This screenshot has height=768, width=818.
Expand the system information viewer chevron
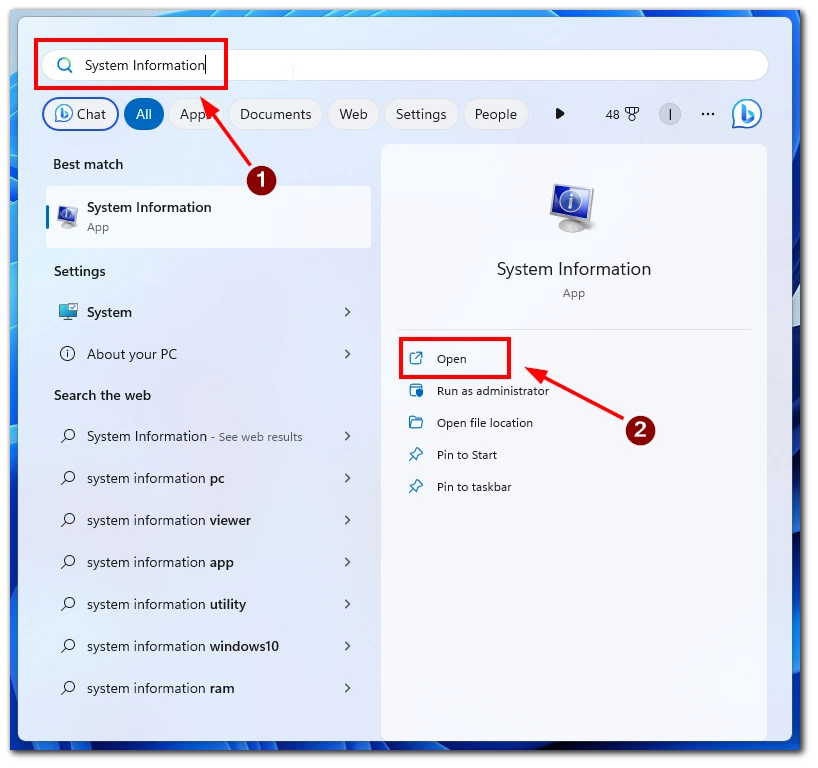[347, 520]
